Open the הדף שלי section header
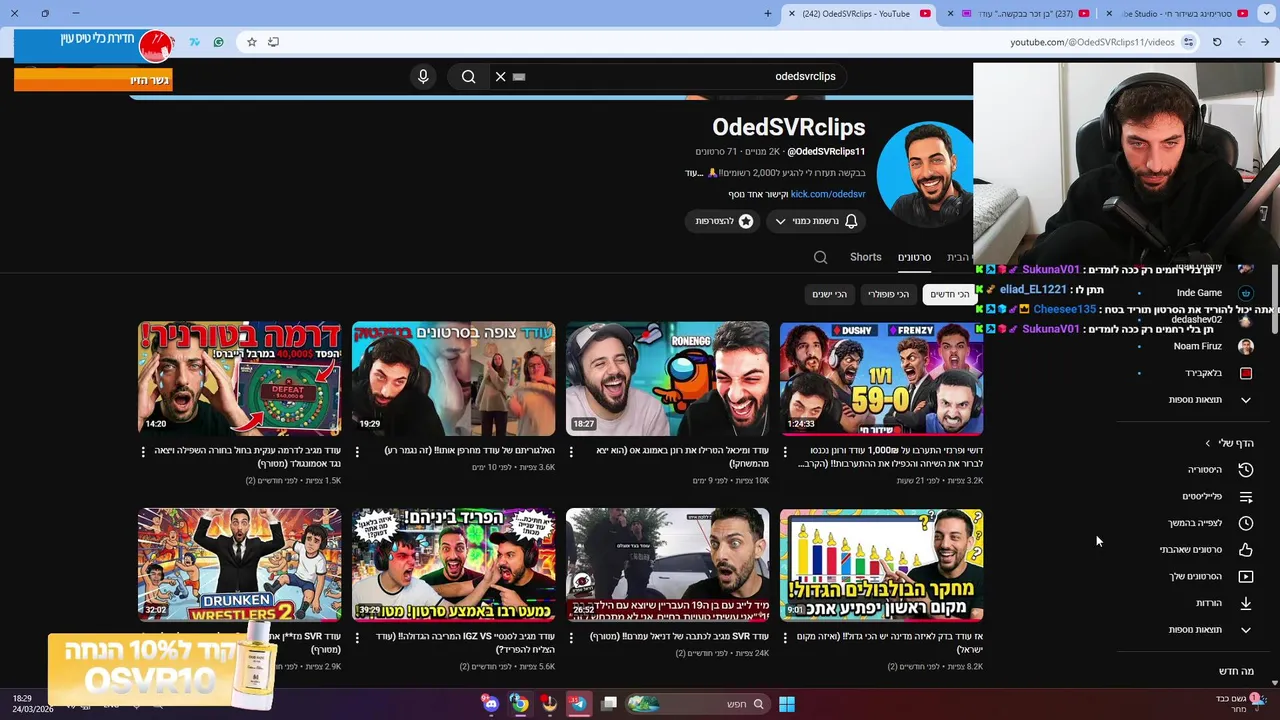Viewport: 1280px width, 720px height. 1229,443
